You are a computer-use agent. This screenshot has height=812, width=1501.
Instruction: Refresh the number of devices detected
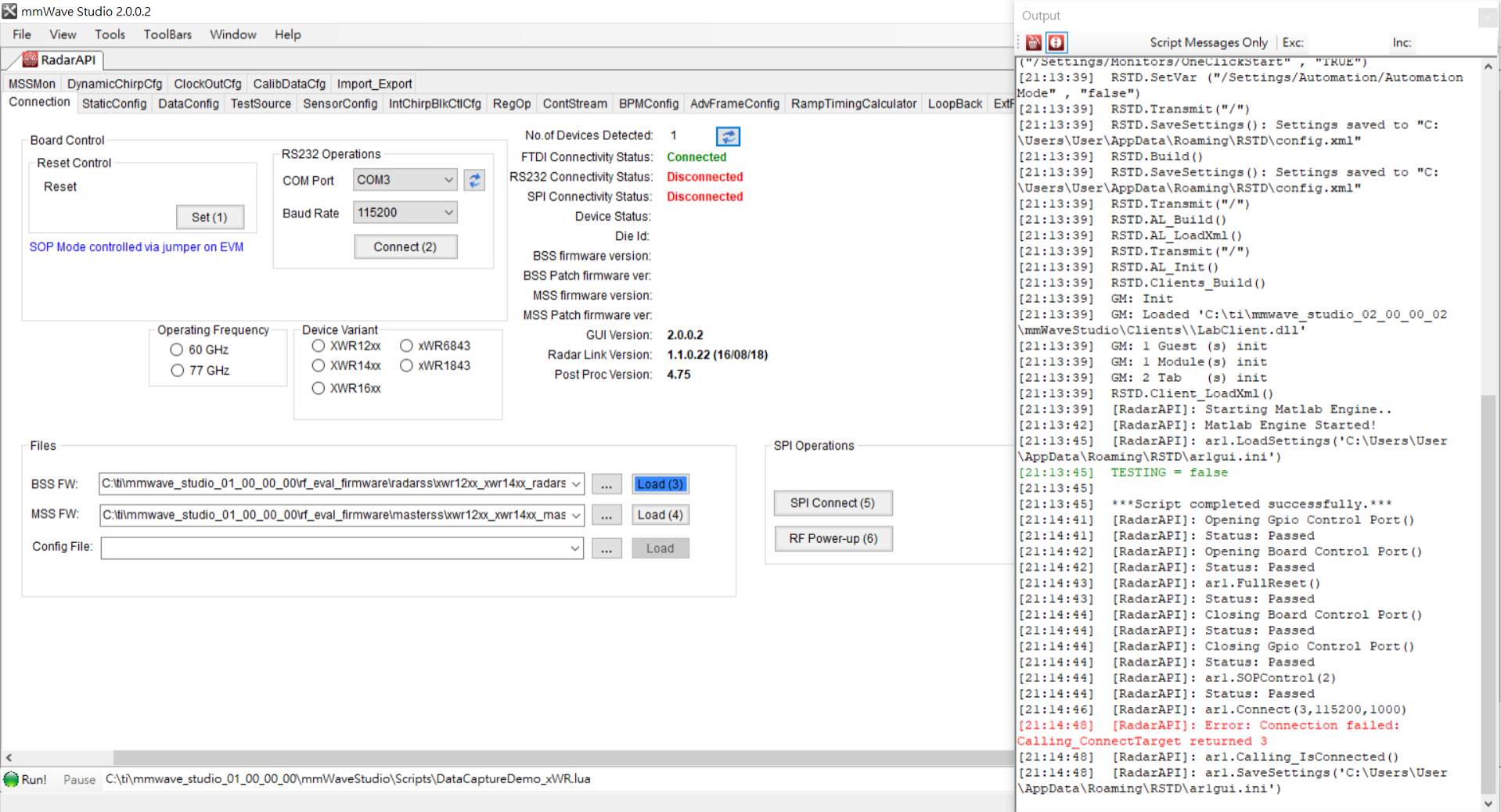(728, 137)
